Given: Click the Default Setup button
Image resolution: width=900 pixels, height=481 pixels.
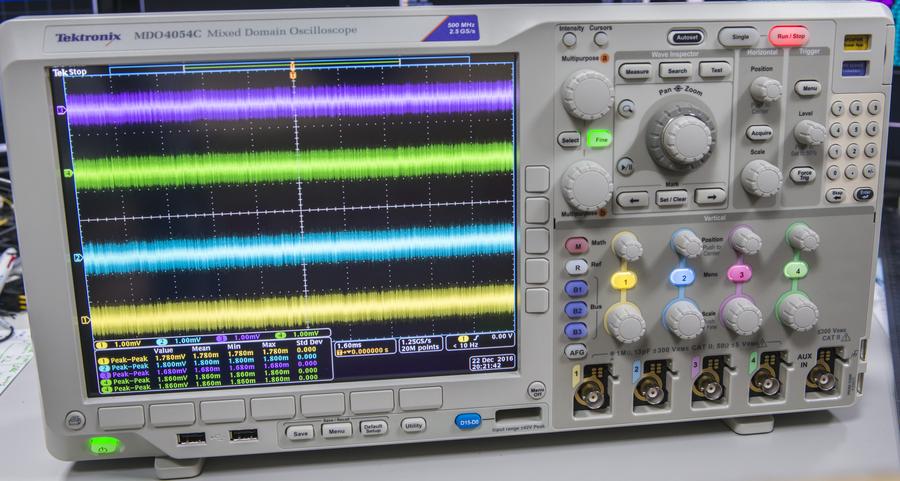Looking at the screenshot, I should tap(373, 428).
